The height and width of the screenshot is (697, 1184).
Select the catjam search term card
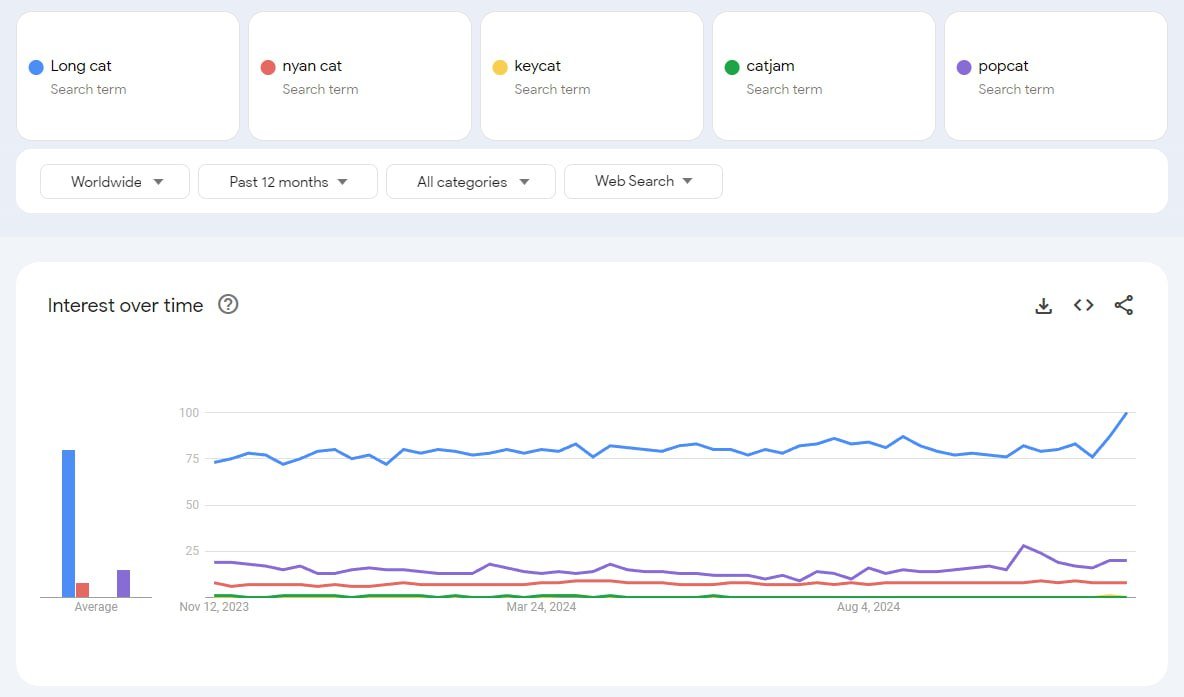pos(823,76)
